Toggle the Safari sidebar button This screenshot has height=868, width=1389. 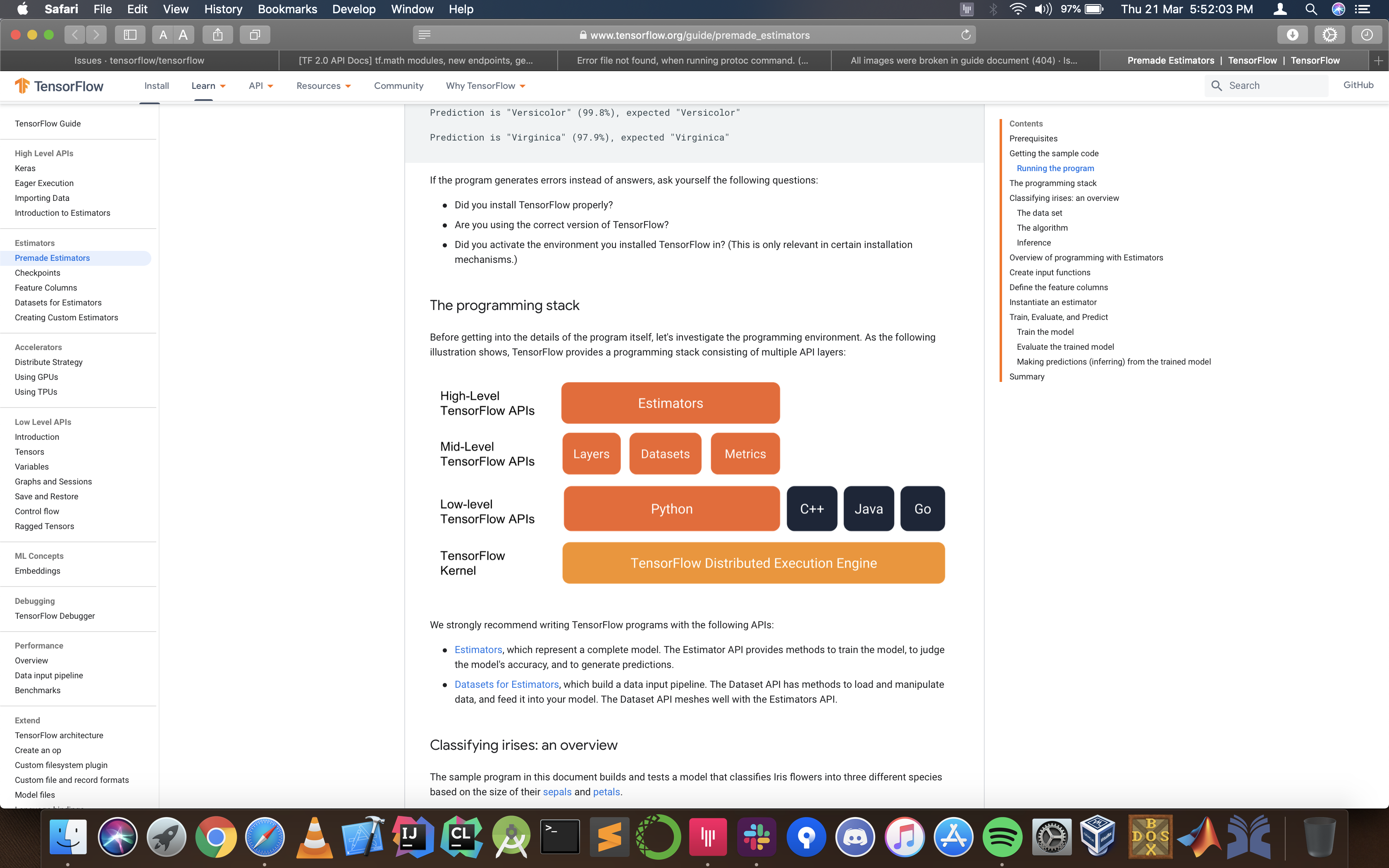(x=130, y=35)
